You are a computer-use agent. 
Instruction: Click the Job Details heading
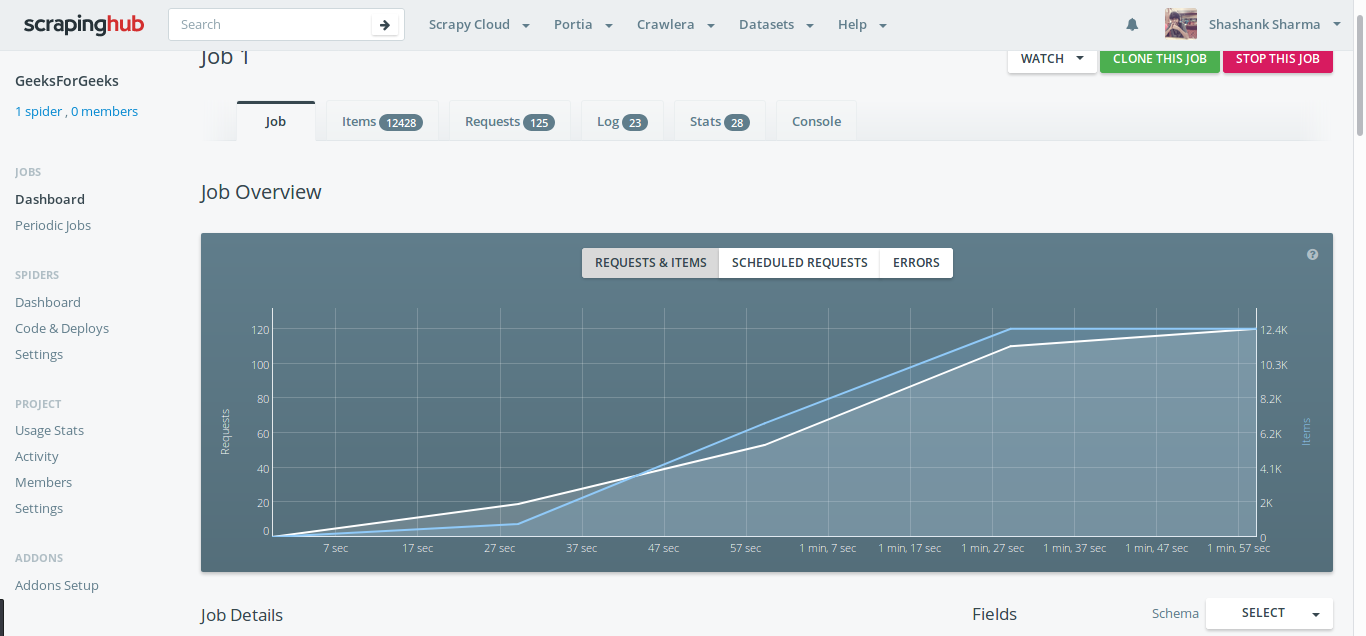point(242,615)
